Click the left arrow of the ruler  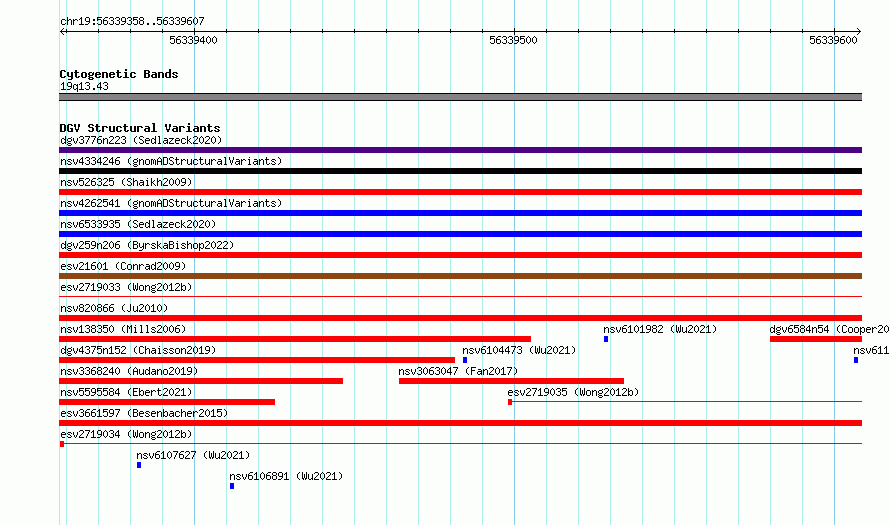[x=63, y=32]
